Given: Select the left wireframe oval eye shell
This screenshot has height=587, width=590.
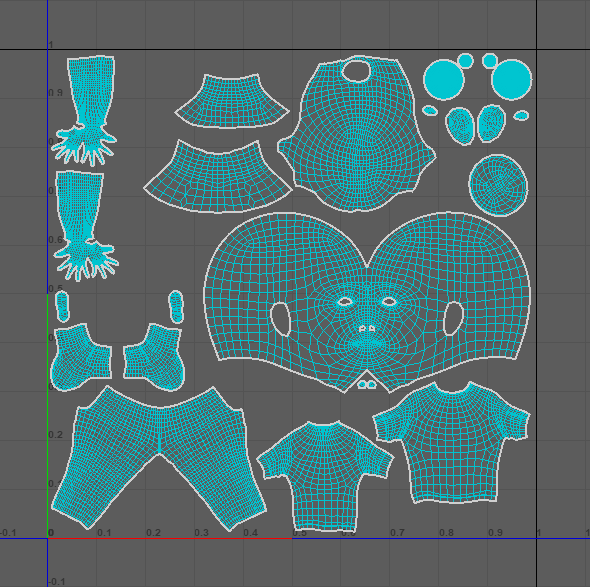Looking at the screenshot, I should pyautogui.click(x=460, y=126).
